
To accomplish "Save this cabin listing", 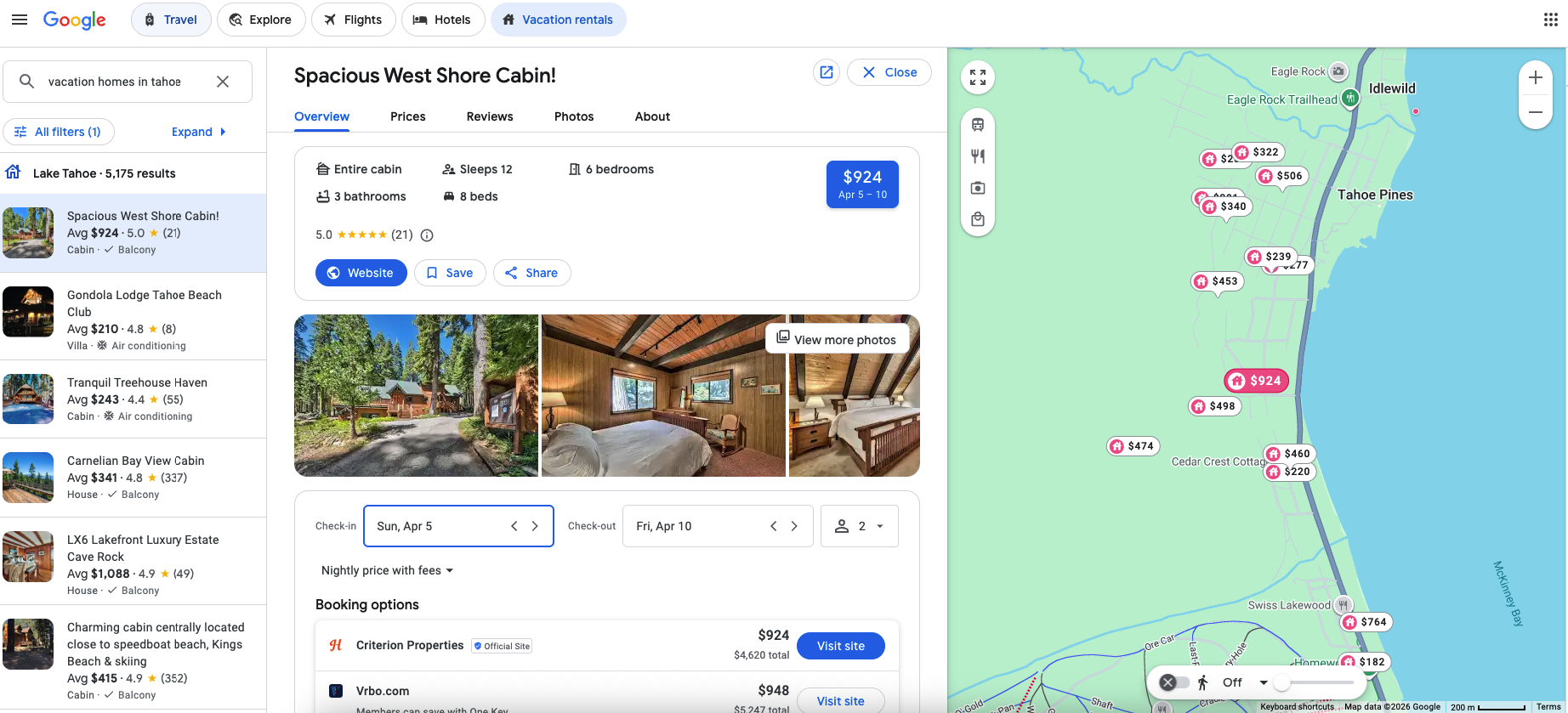I will [450, 273].
